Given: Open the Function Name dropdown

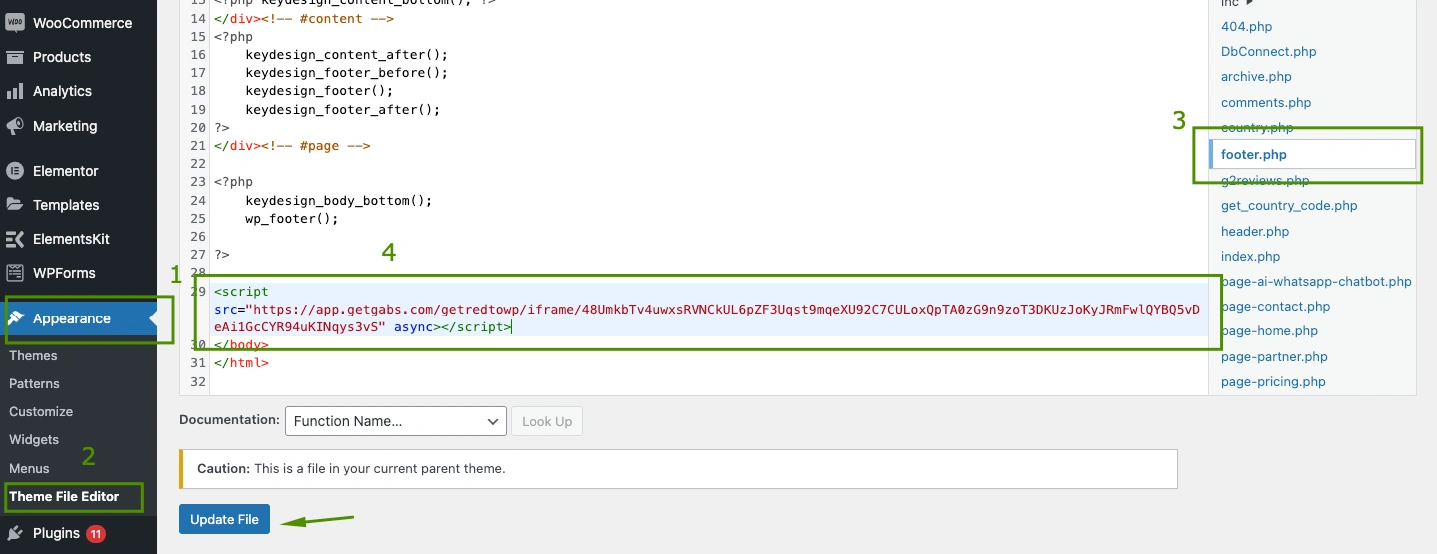Looking at the screenshot, I should click(396, 421).
